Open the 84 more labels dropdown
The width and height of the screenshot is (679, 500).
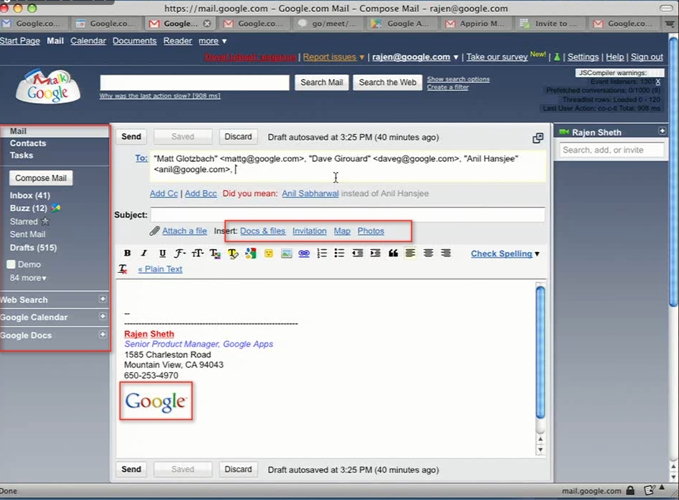[x=28, y=278]
